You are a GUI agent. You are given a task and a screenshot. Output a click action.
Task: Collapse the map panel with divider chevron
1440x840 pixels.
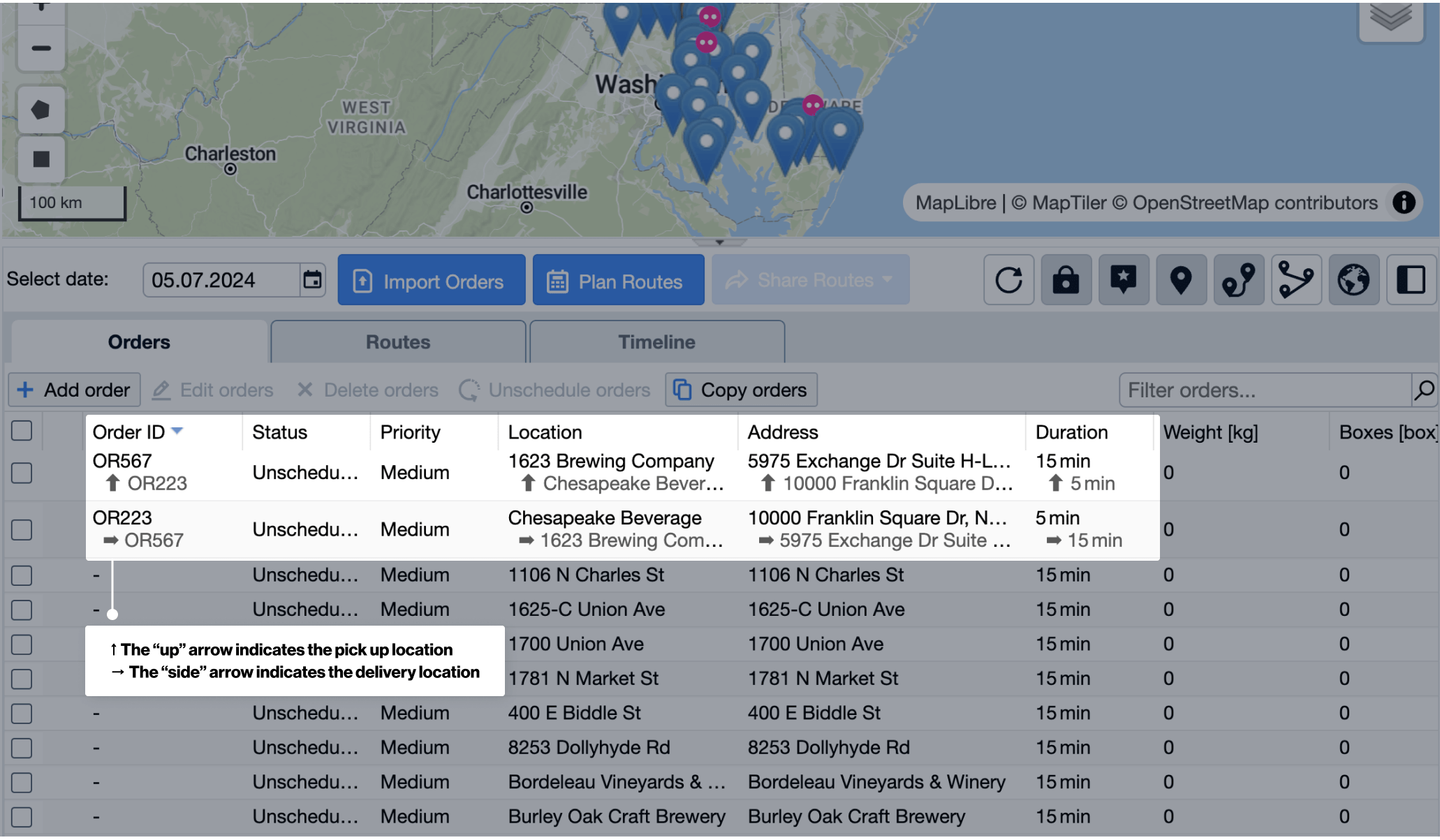719,242
